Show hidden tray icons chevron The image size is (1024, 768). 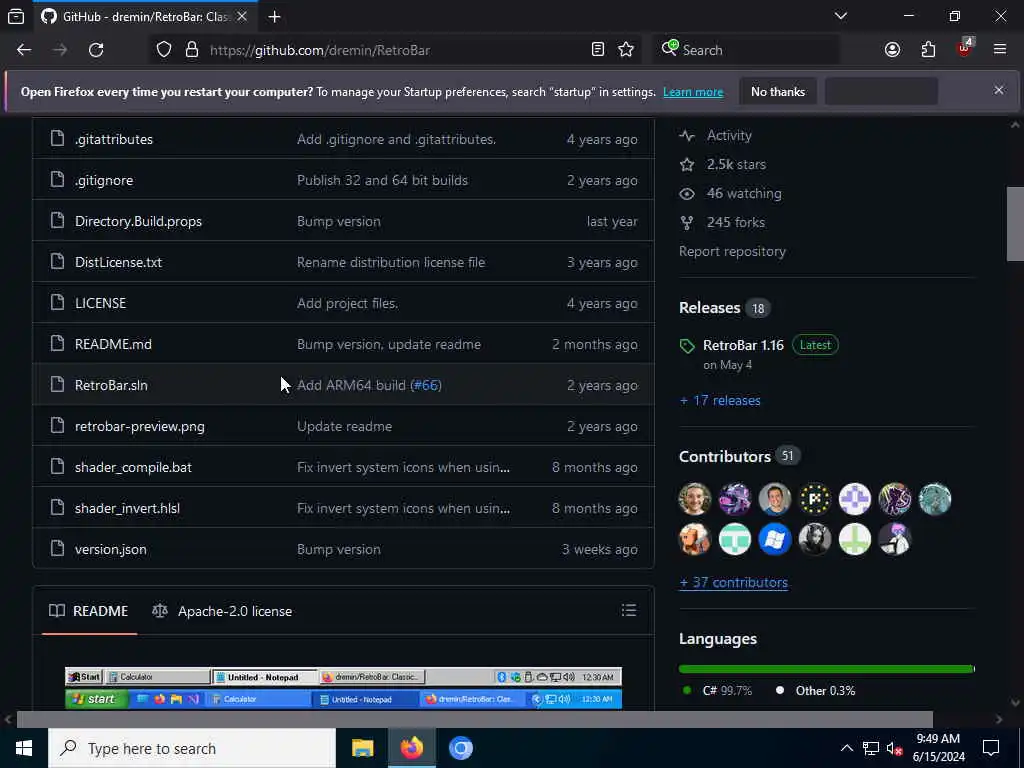point(846,748)
